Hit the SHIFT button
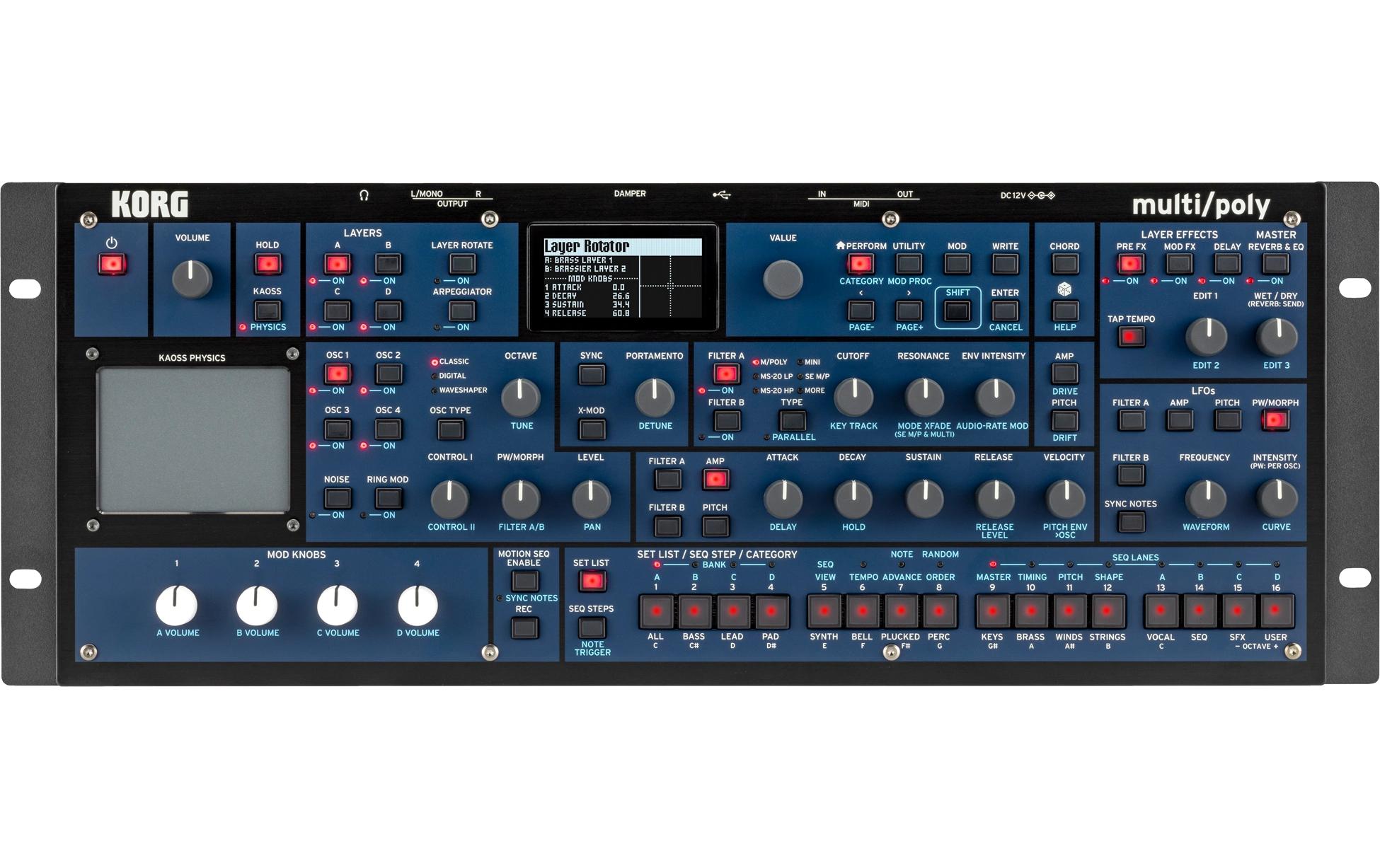The width and height of the screenshot is (1380, 868). [957, 311]
